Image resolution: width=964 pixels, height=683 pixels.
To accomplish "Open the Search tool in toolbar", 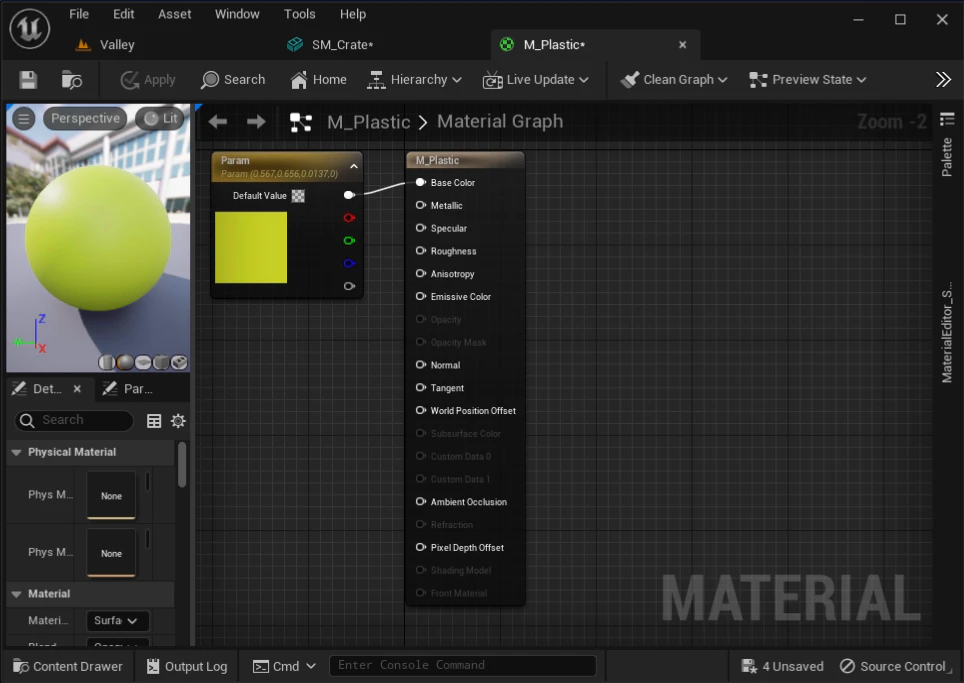I will (x=233, y=80).
